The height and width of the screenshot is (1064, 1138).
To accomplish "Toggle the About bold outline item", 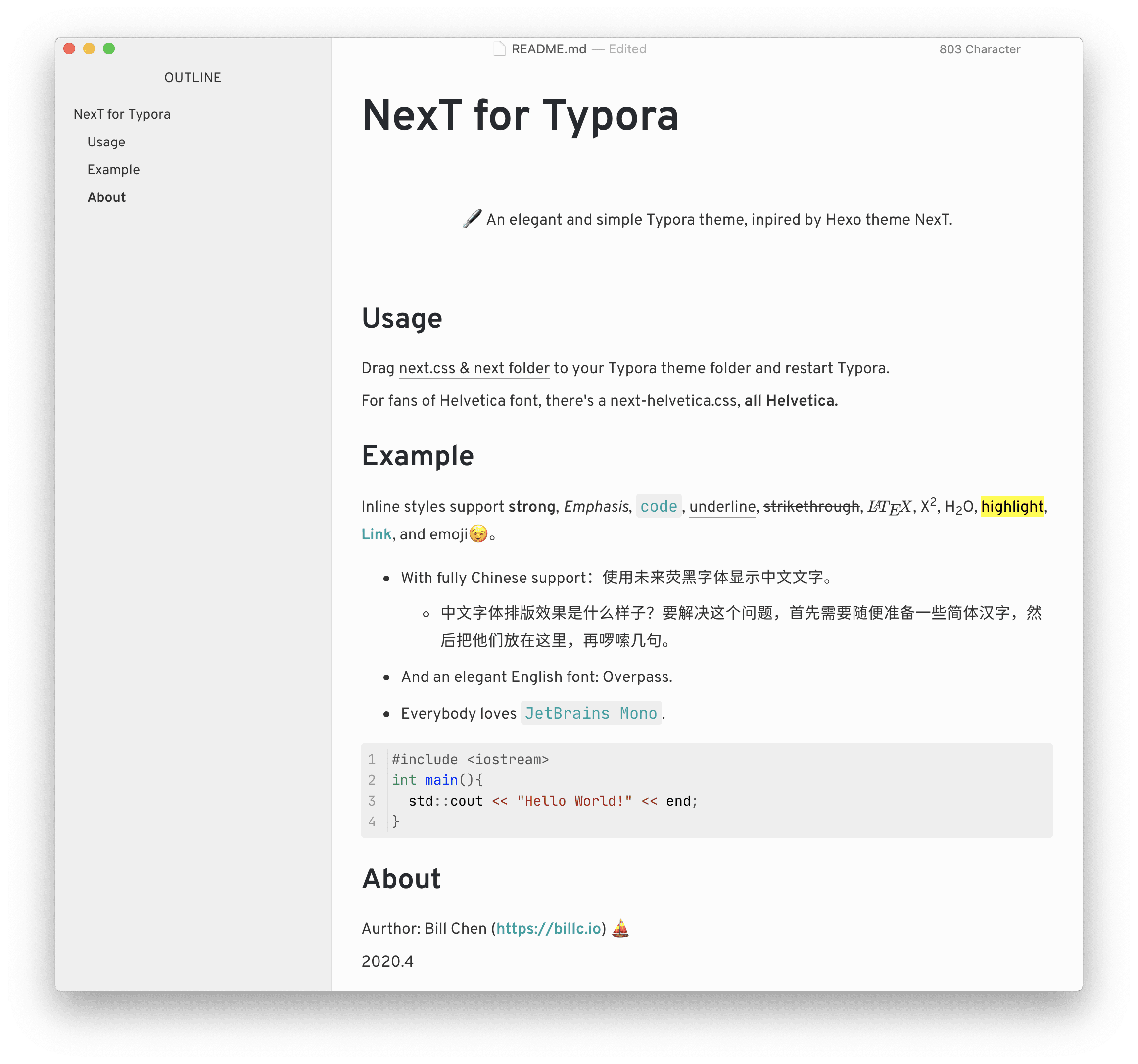I will [x=107, y=197].
